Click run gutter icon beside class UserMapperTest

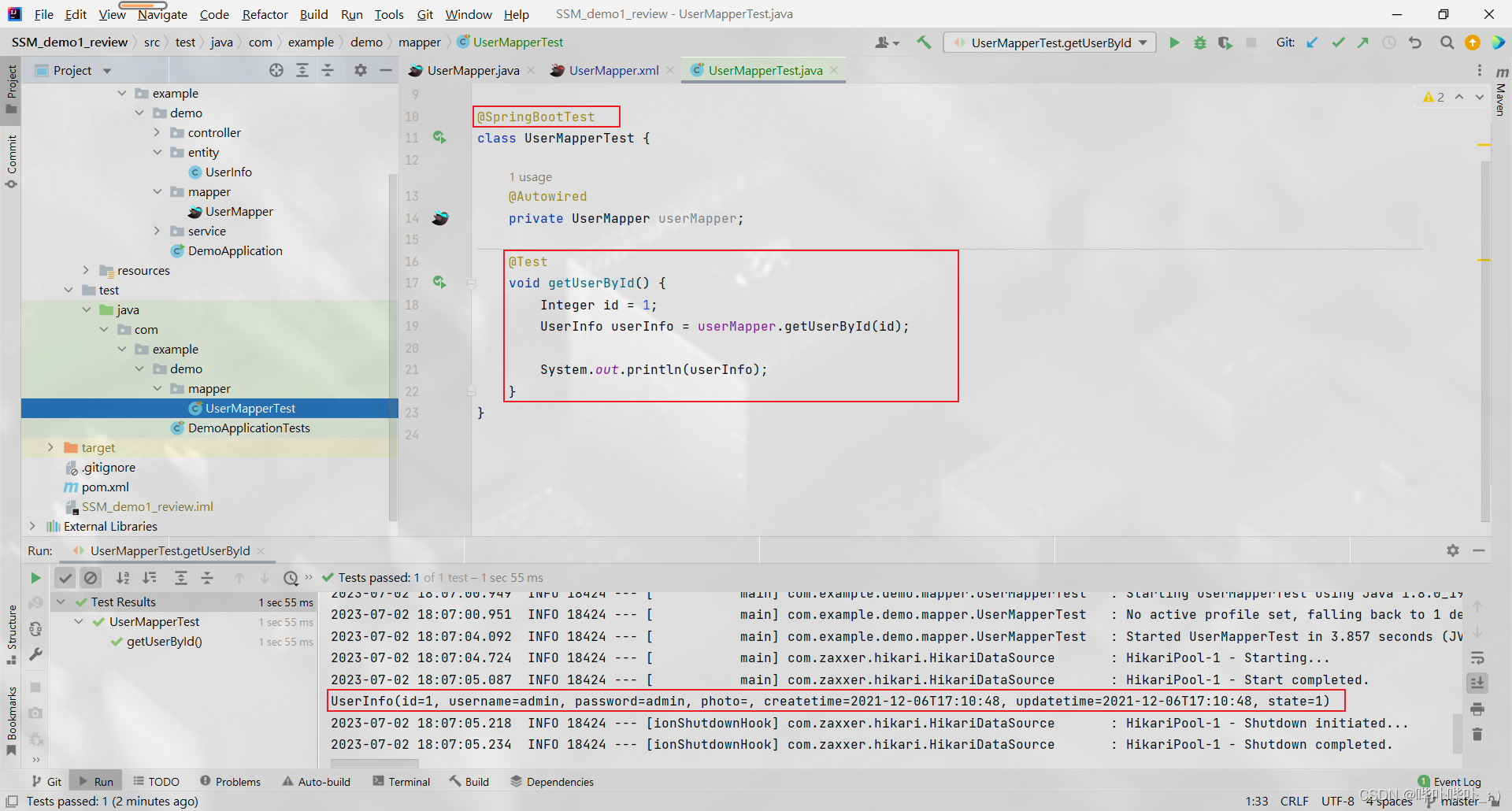pyautogui.click(x=439, y=138)
